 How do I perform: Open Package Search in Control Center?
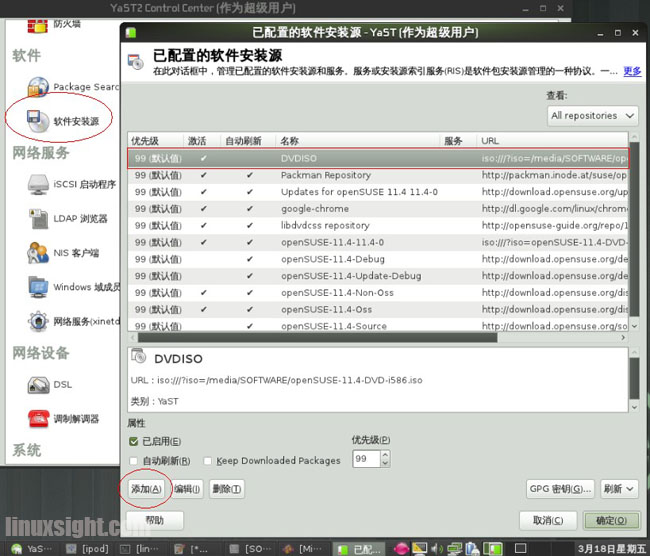coord(73,87)
